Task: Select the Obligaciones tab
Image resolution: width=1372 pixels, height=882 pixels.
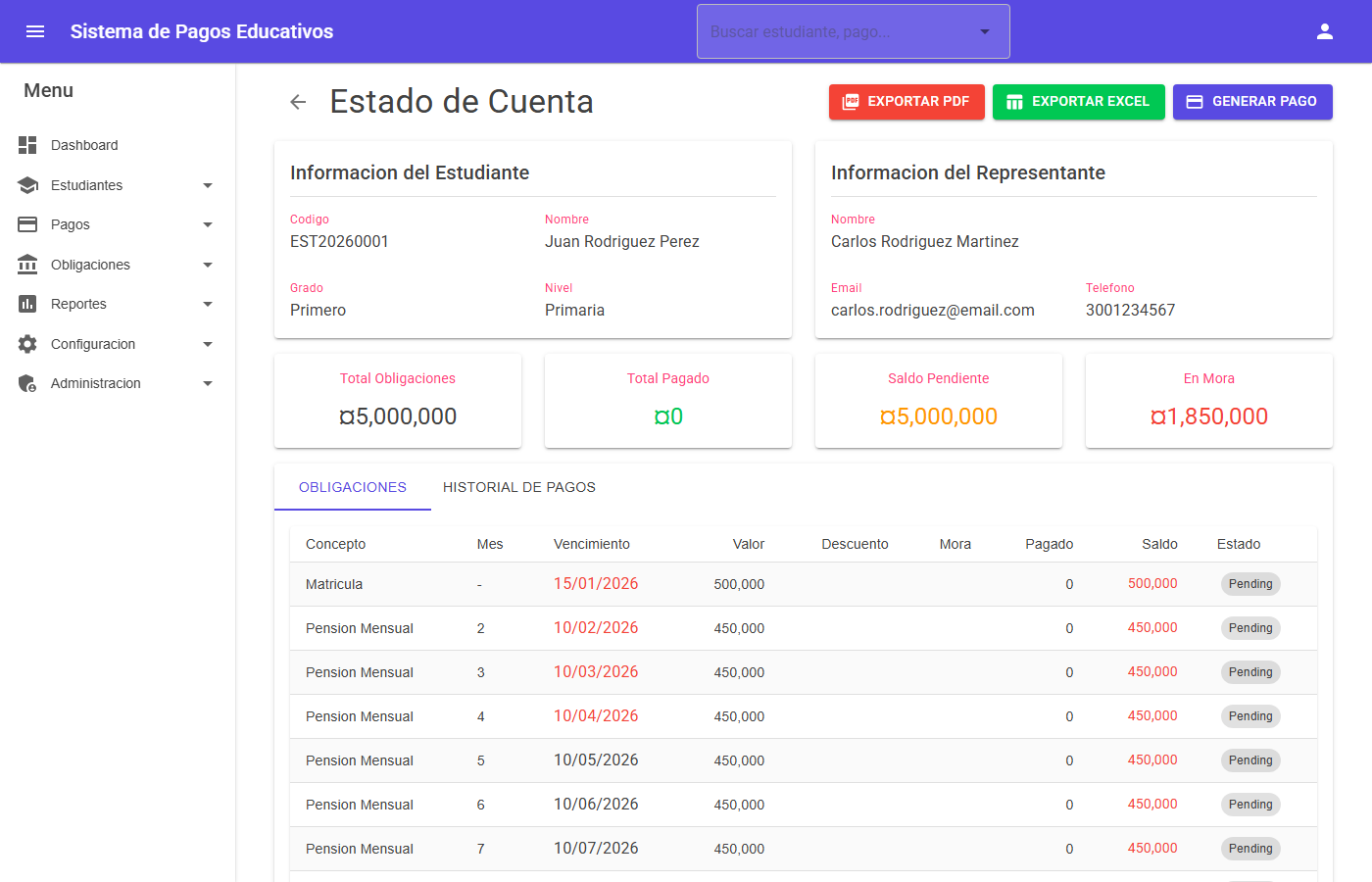Action: click(353, 487)
